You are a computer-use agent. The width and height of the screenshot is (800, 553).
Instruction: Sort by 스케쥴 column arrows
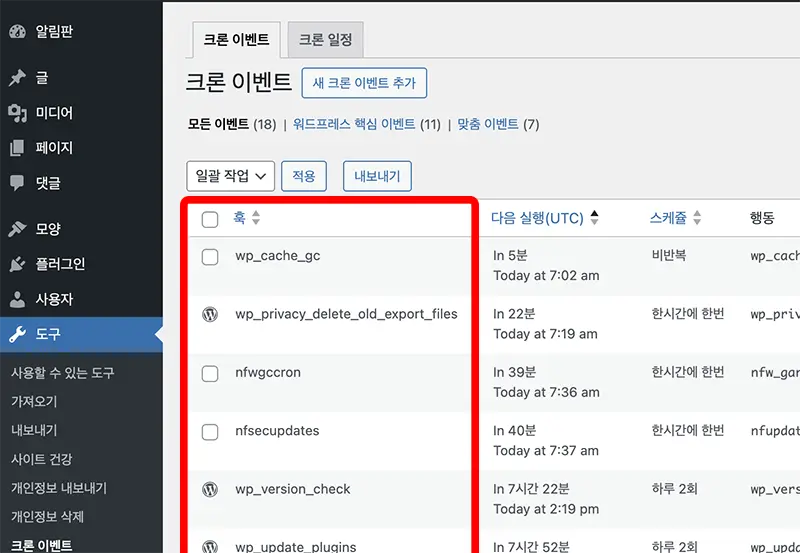[696, 218]
